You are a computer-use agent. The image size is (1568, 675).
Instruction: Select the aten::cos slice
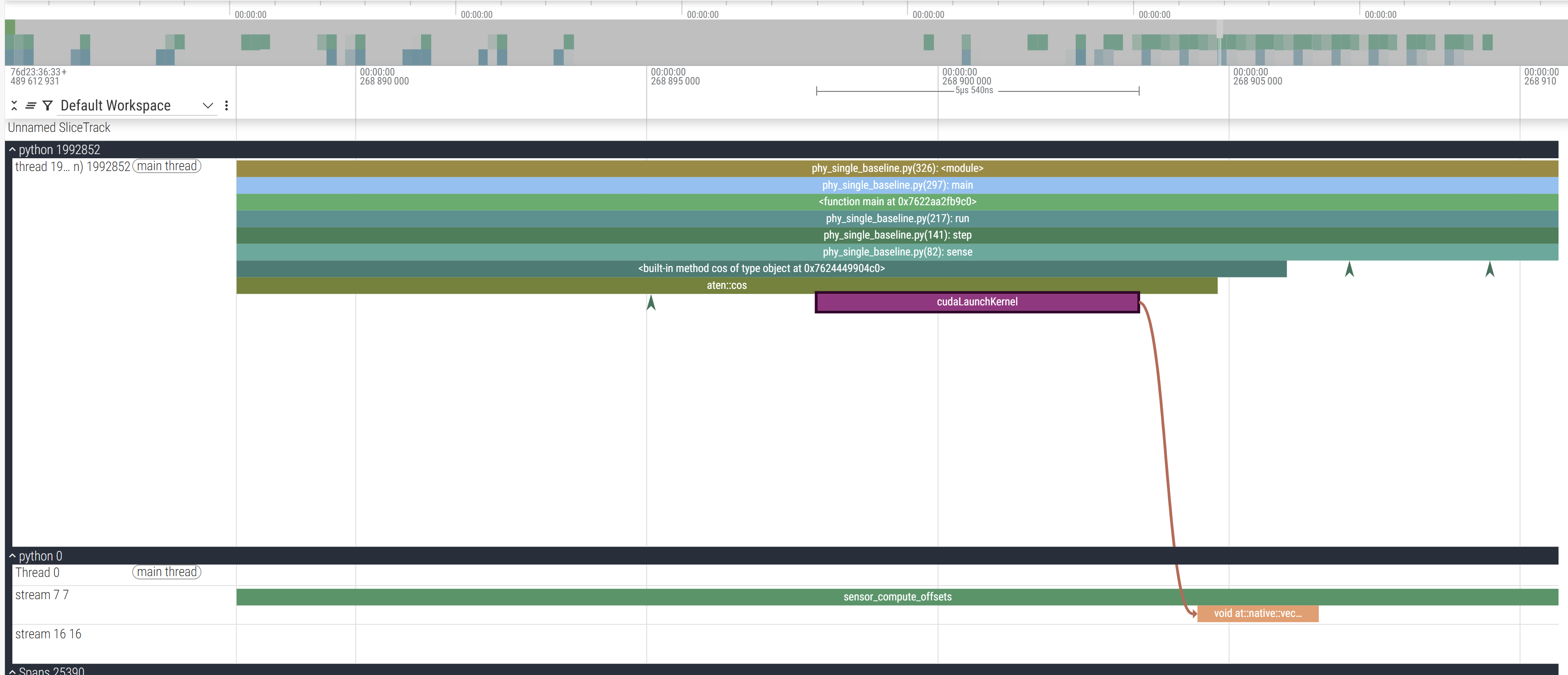coord(726,286)
